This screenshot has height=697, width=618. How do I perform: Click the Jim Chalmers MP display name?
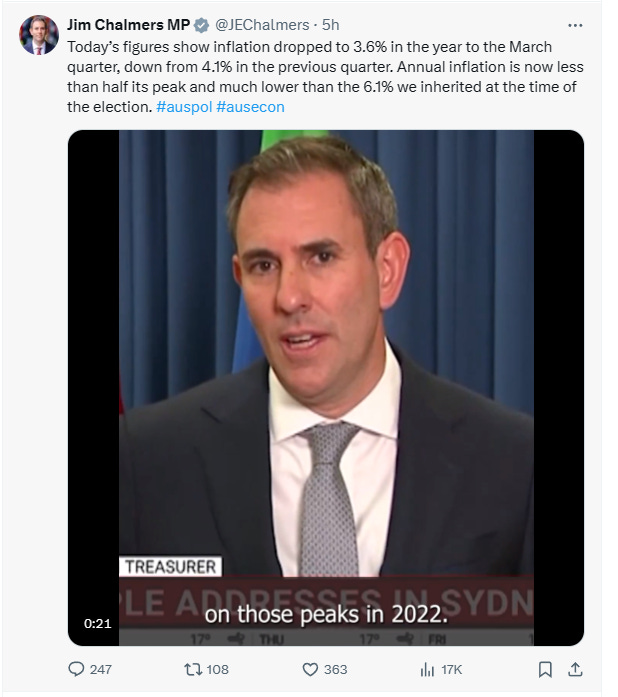coord(128,25)
